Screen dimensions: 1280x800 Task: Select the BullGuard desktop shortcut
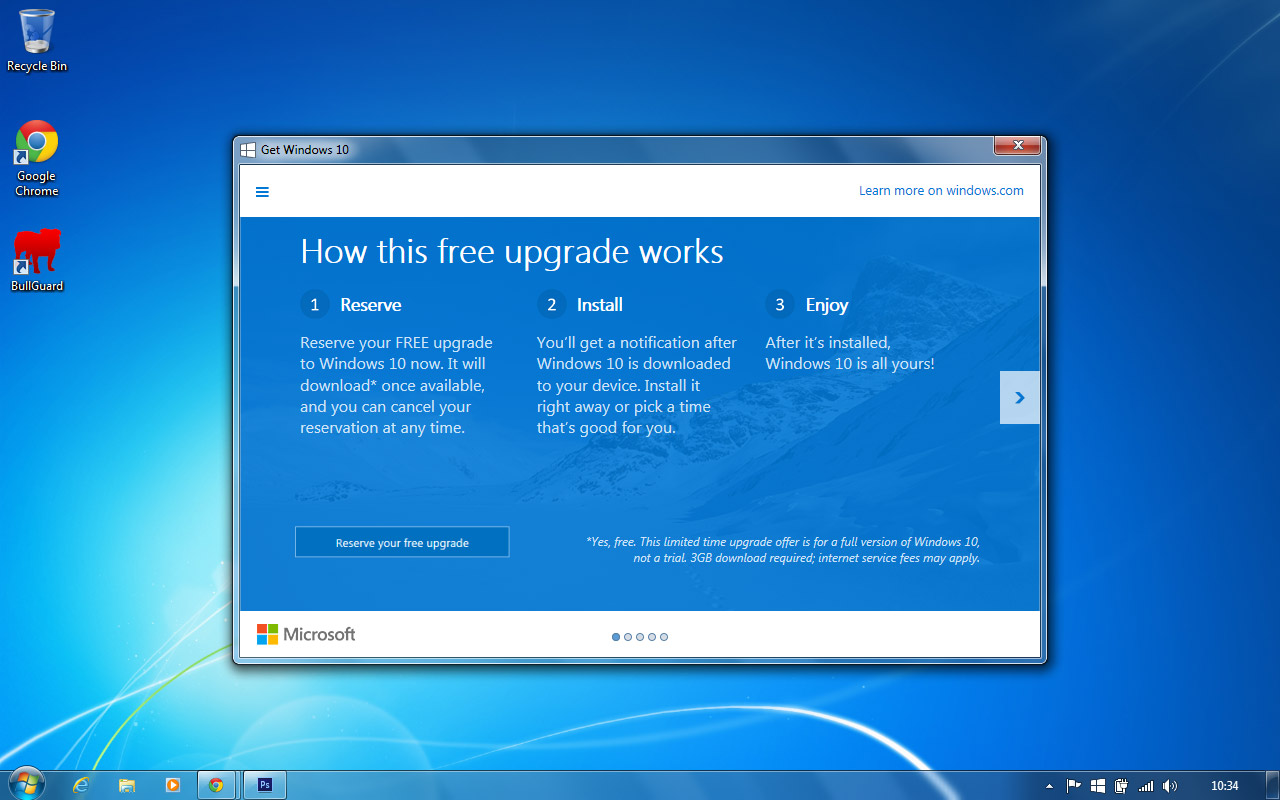tap(37, 260)
